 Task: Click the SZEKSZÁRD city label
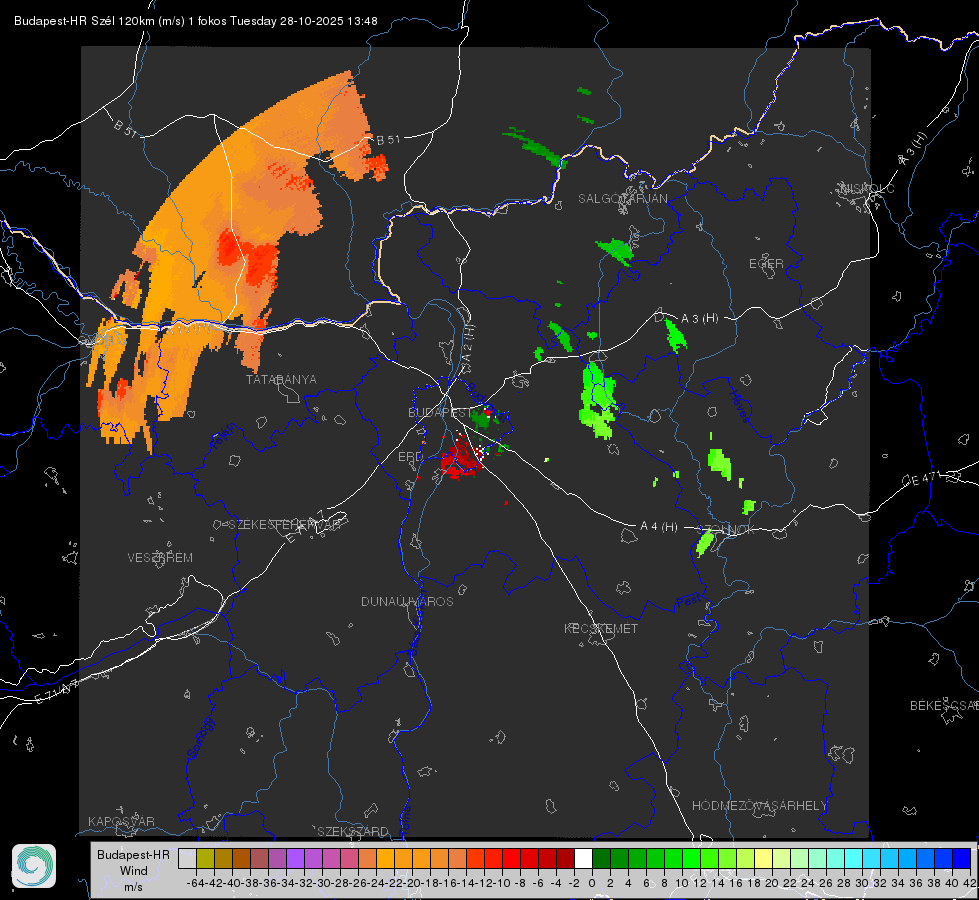[x=353, y=831]
